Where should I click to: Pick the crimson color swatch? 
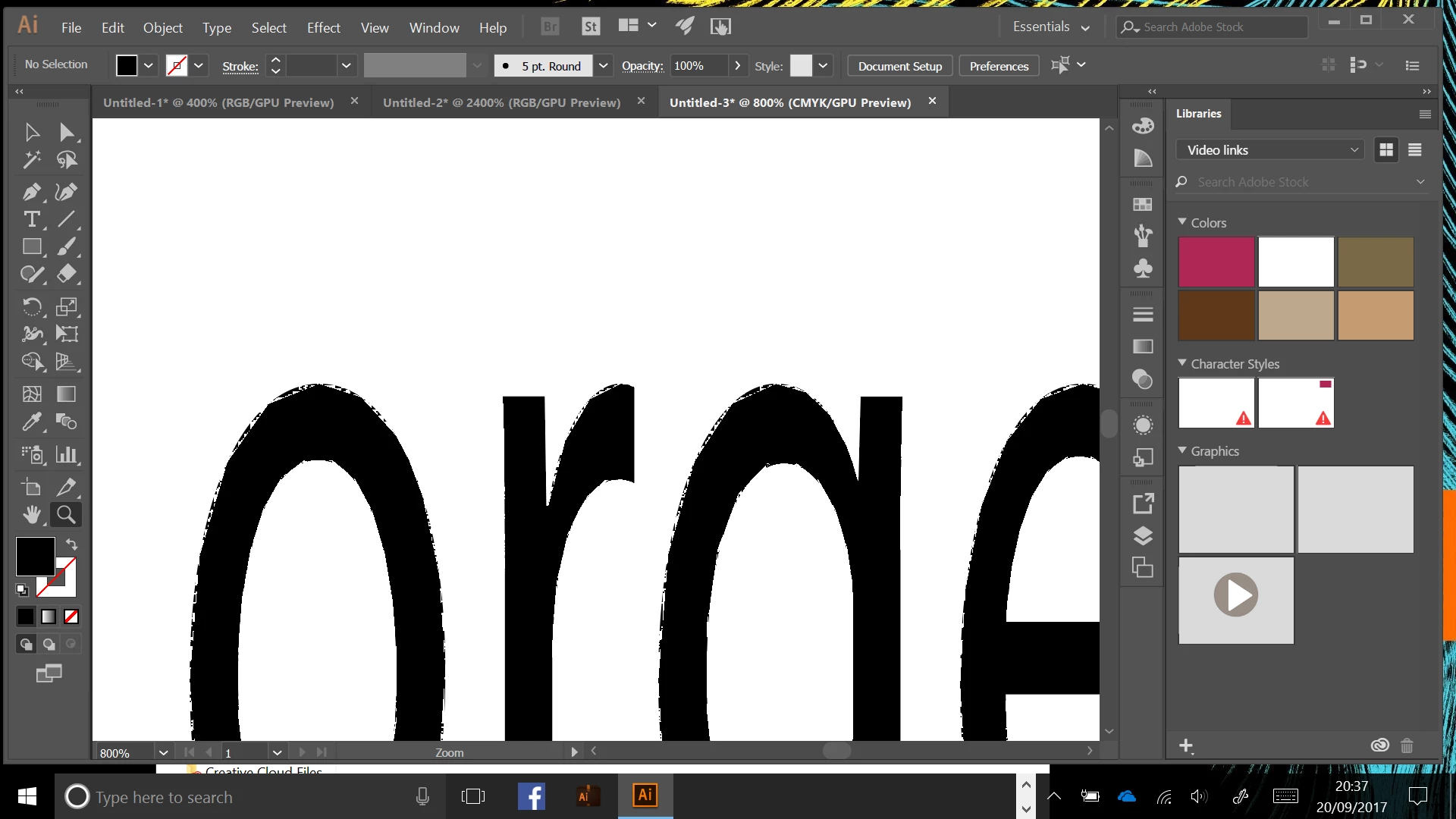[x=1216, y=262]
